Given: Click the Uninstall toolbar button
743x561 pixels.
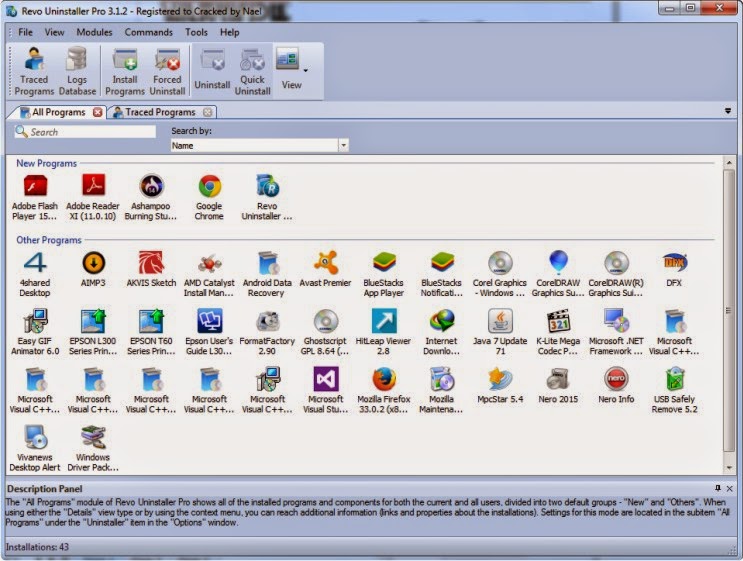Looking at the screenshot, I should click(212, 71).
